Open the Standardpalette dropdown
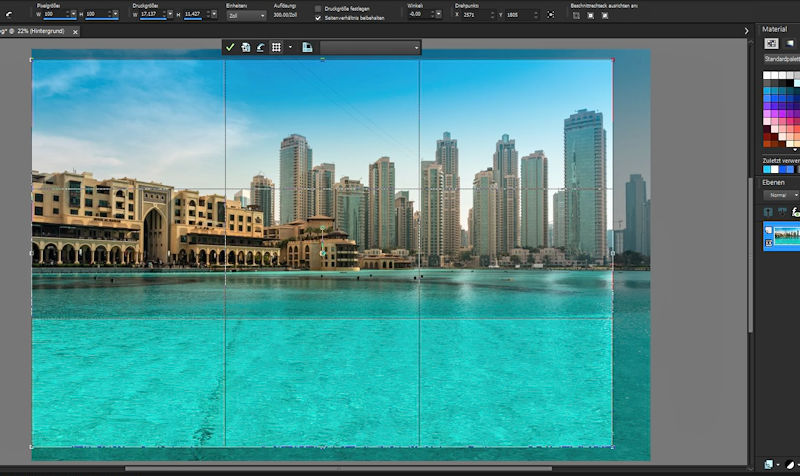Viewport: 800px width, 476px height. pyautogui.click(x=782, y=59)
